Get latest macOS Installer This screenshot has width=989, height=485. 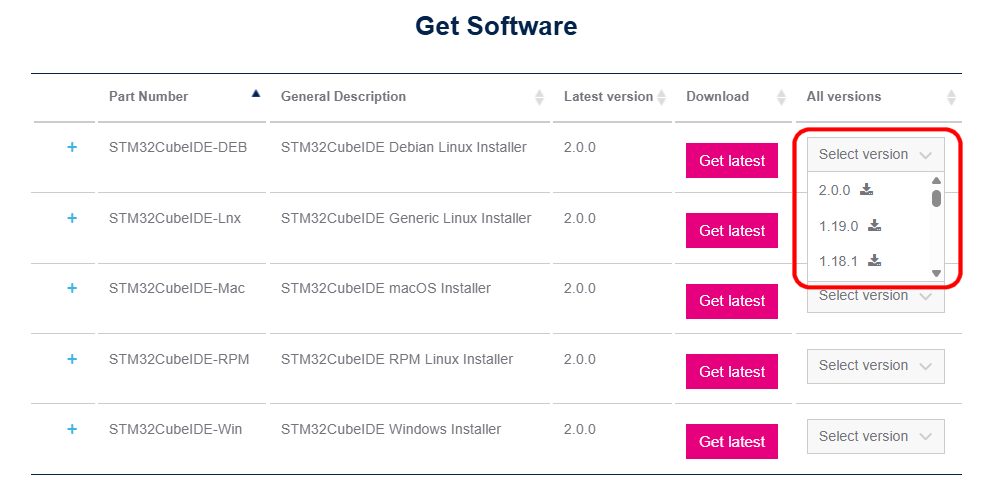coord(732,301)
